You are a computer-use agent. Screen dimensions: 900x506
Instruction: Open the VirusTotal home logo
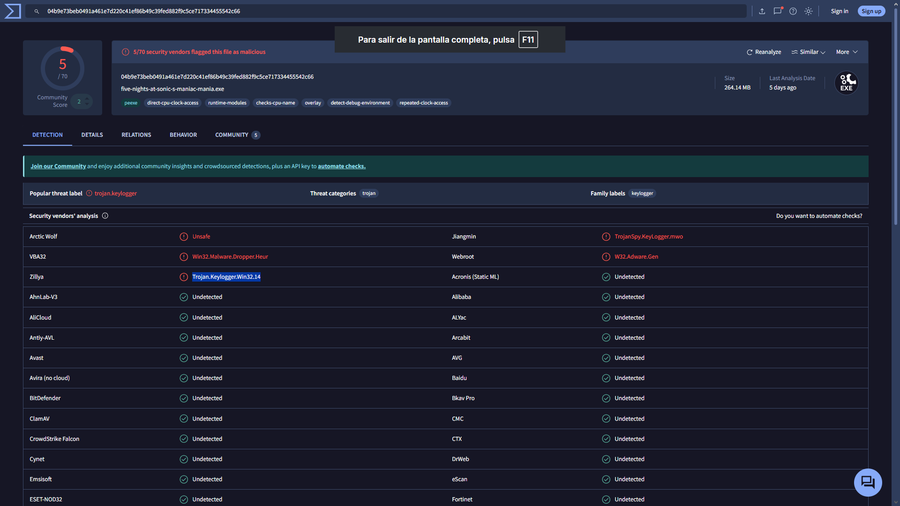13,11
